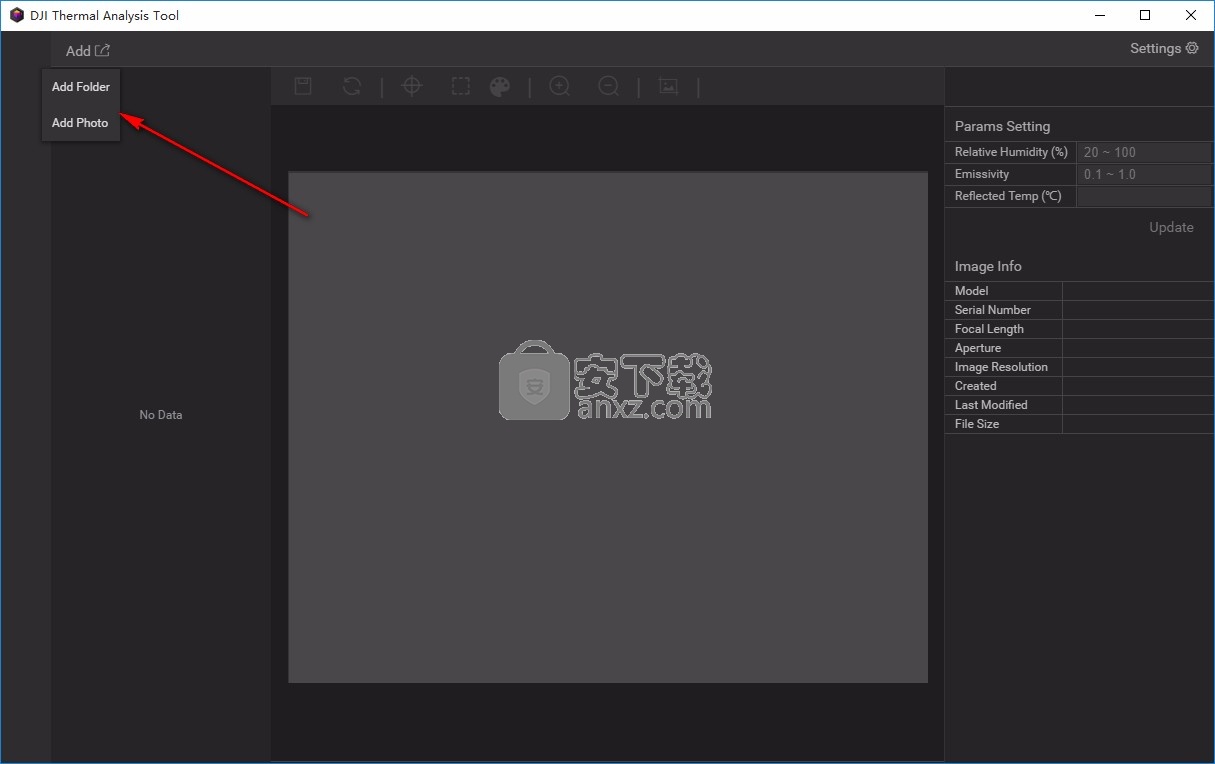Image resolution: width=1215 pixels, height=764 pixels.
Task: Click the 'Emissivity' label
Action: pos(982,174)
